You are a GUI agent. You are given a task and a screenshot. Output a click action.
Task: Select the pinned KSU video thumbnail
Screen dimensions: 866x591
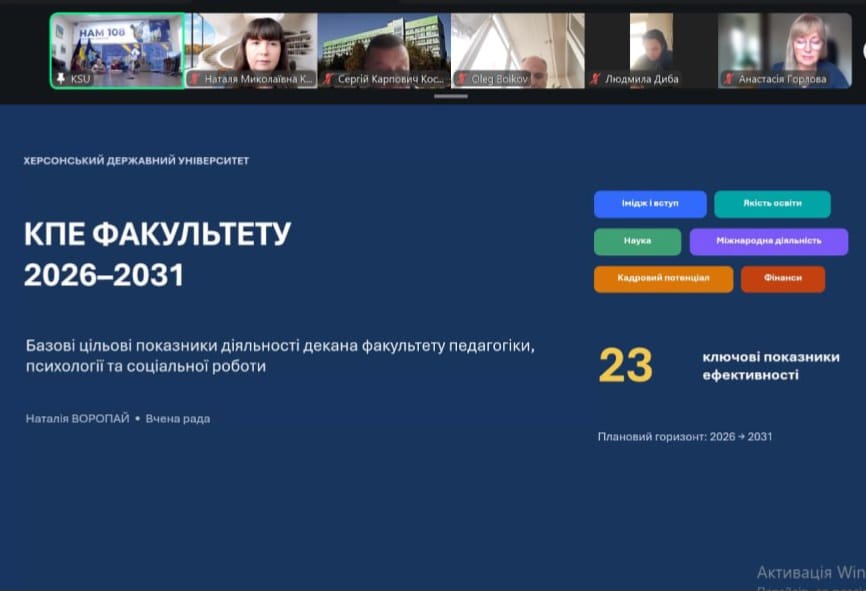click(x=118, y=50)
